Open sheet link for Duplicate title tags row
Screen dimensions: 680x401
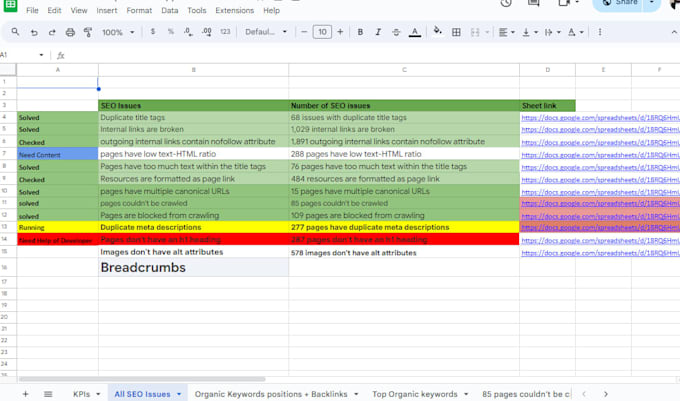click(x=600, y=117)
